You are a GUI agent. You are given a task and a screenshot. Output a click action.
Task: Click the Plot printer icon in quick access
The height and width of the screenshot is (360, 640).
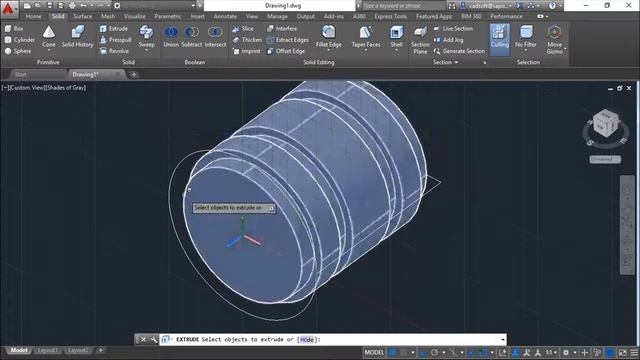tap(72, 6)
